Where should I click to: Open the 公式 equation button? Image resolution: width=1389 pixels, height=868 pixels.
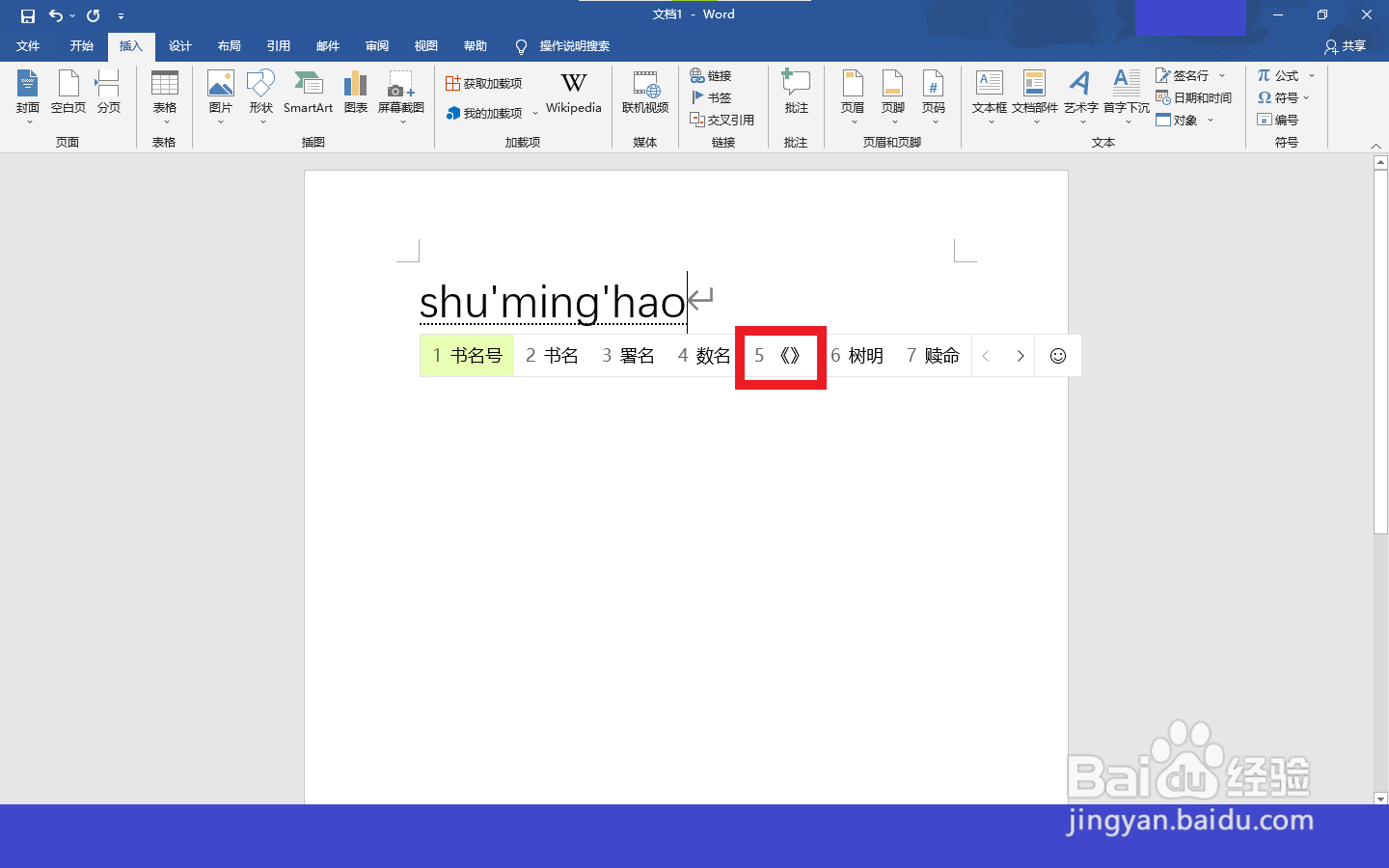point(1278,75)
